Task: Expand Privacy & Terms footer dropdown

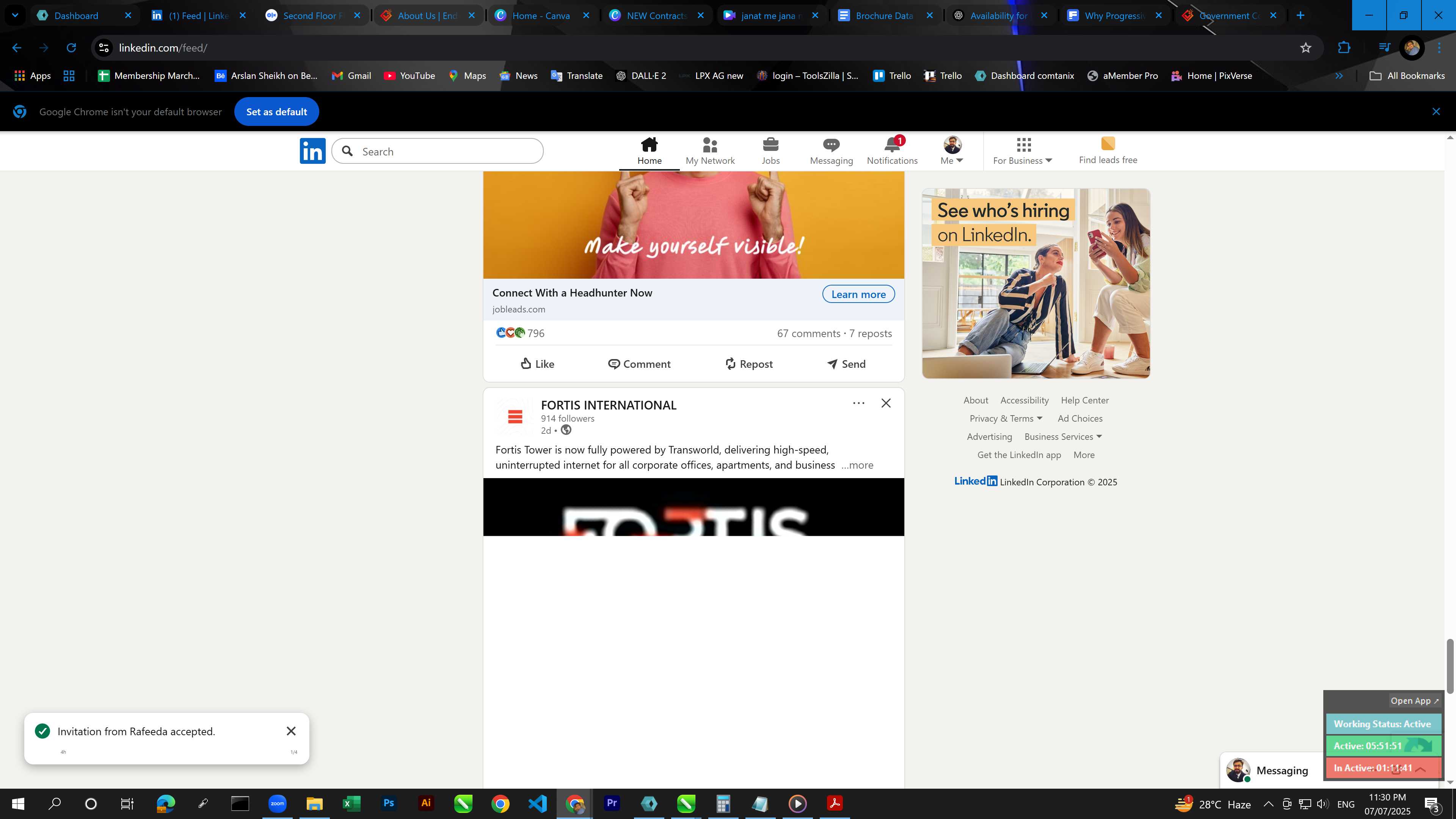Action: (1006, 419)
